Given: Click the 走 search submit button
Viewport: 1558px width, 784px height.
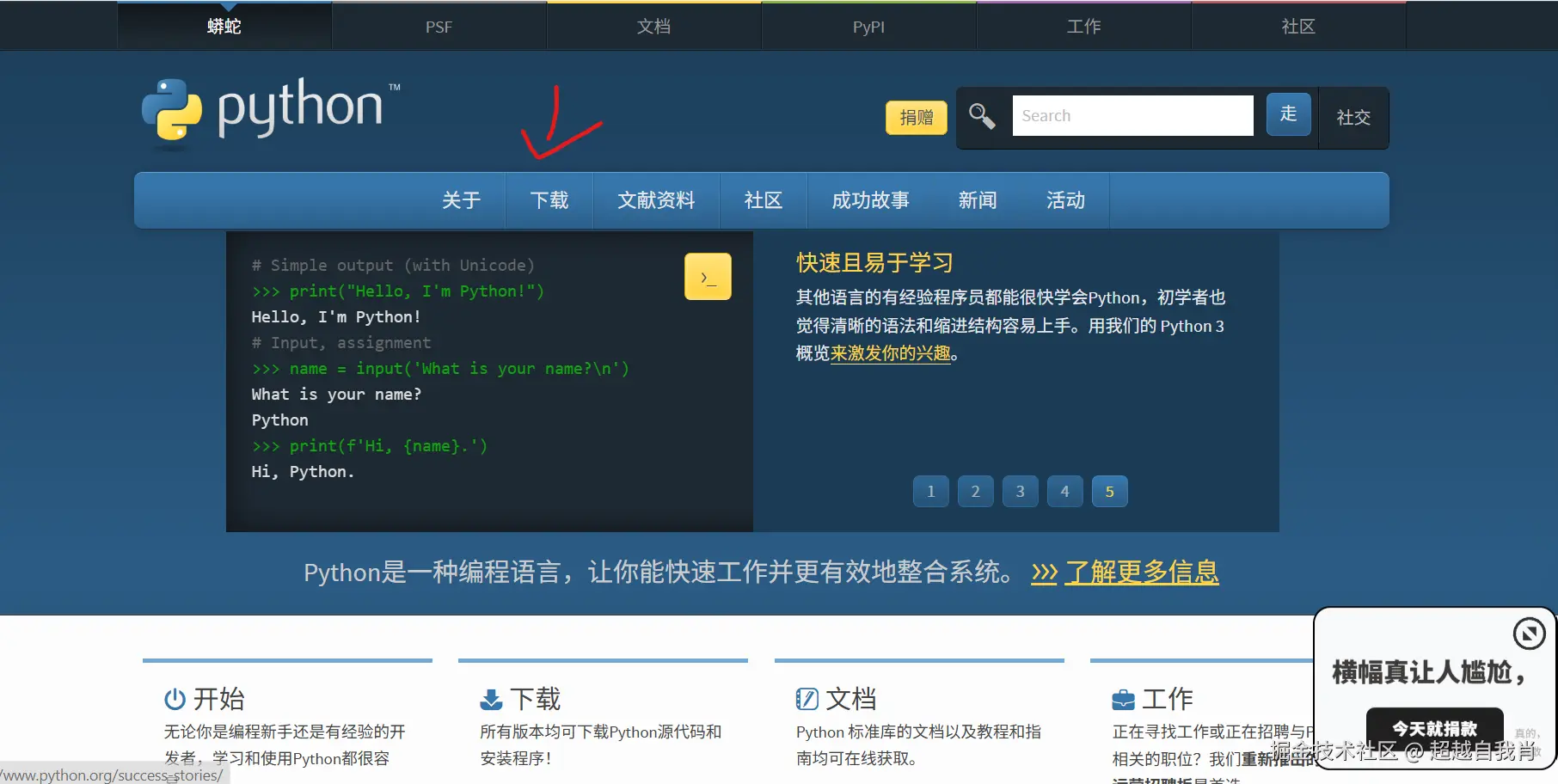Looking at the screenshot, I should 1288,114.
